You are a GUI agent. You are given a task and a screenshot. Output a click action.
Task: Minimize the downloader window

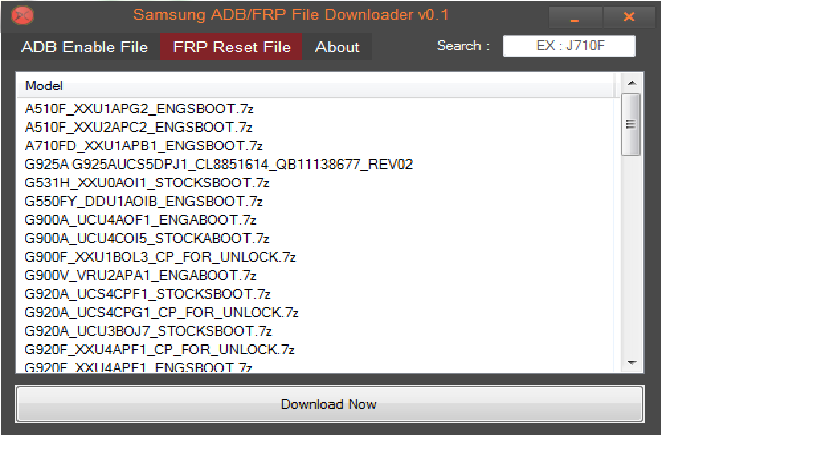click(575, 18)
